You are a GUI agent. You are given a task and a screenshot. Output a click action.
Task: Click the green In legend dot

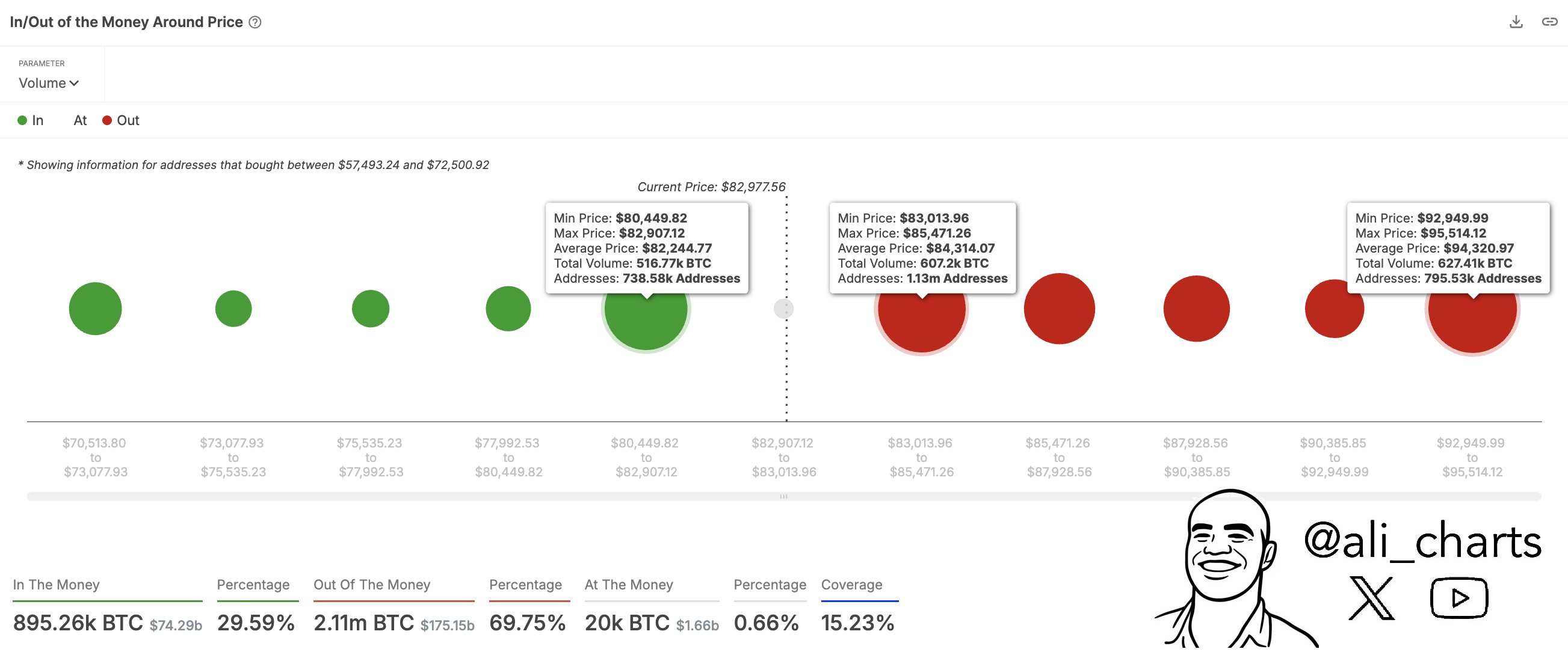(x=23, y=120)
